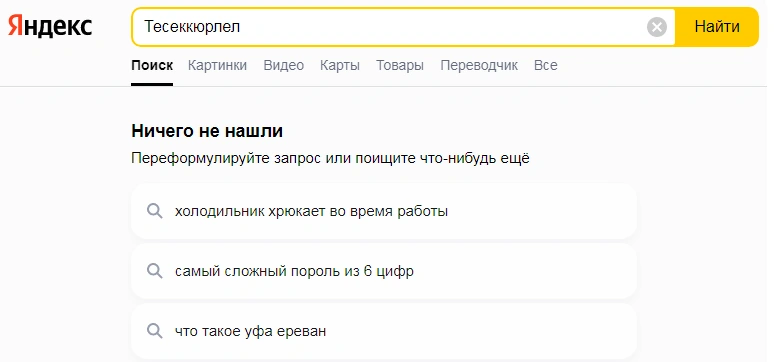Click magnifier icon beside самый сложный пороль suggestion

click(x=155, y=271)
